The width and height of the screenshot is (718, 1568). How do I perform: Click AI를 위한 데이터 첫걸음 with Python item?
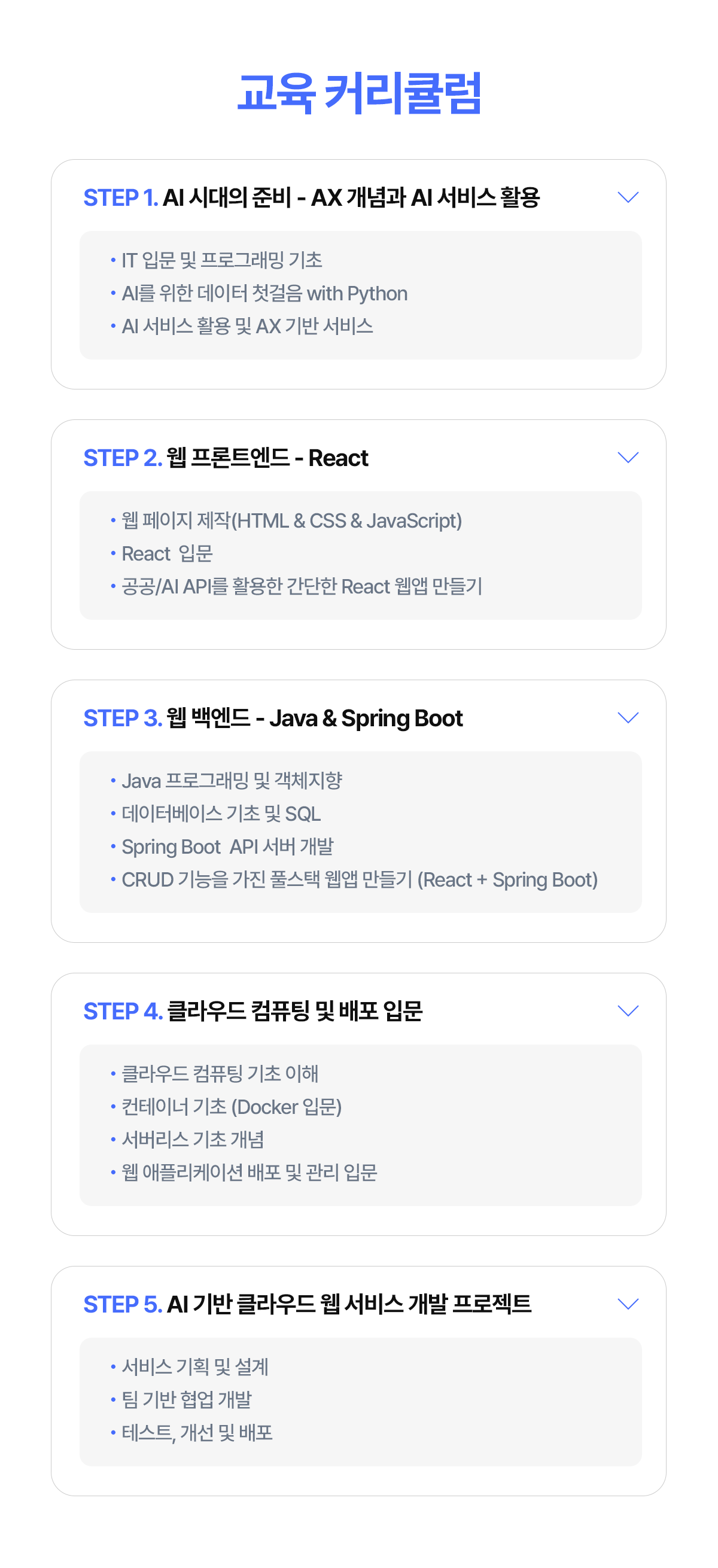pyautogui.click(x=264, y=293)
